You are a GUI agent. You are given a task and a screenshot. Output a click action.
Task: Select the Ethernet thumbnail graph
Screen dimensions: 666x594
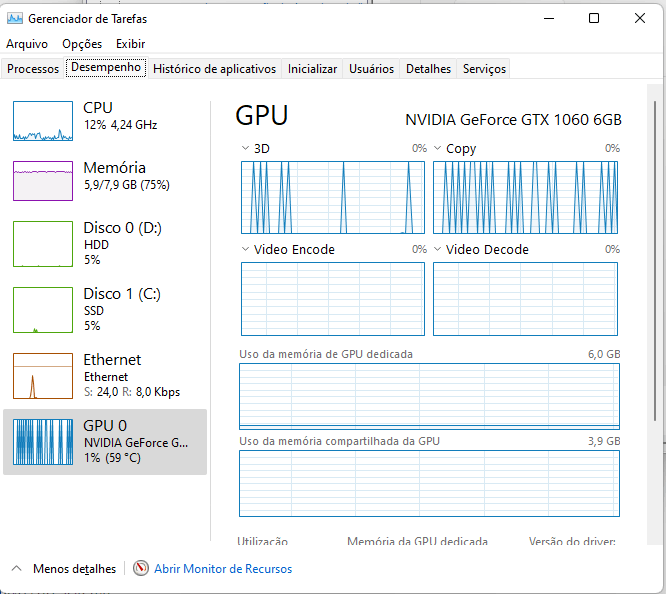(x=43, y=376)
